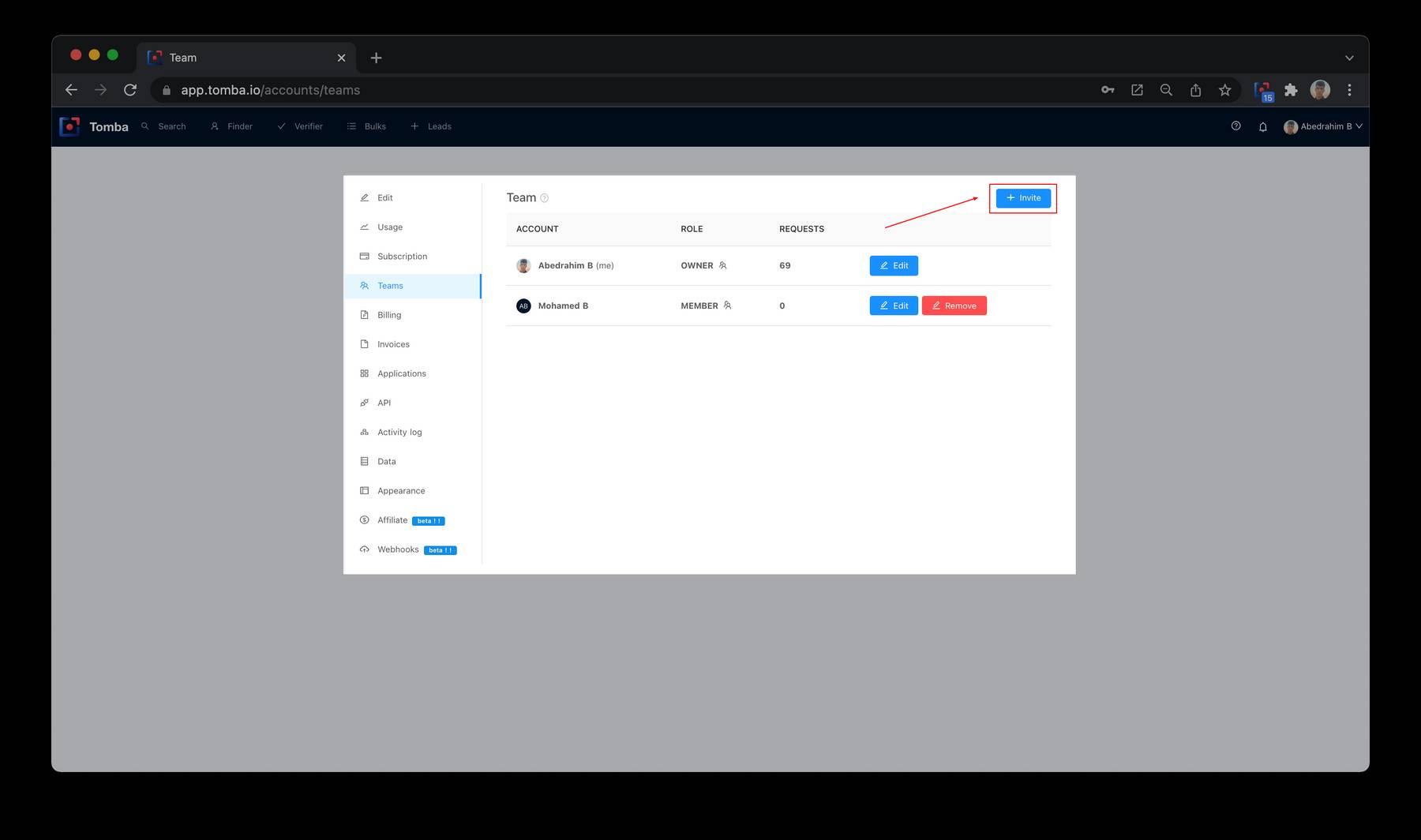Click the zoom magnifier icon in address bar

(1166, 90)
